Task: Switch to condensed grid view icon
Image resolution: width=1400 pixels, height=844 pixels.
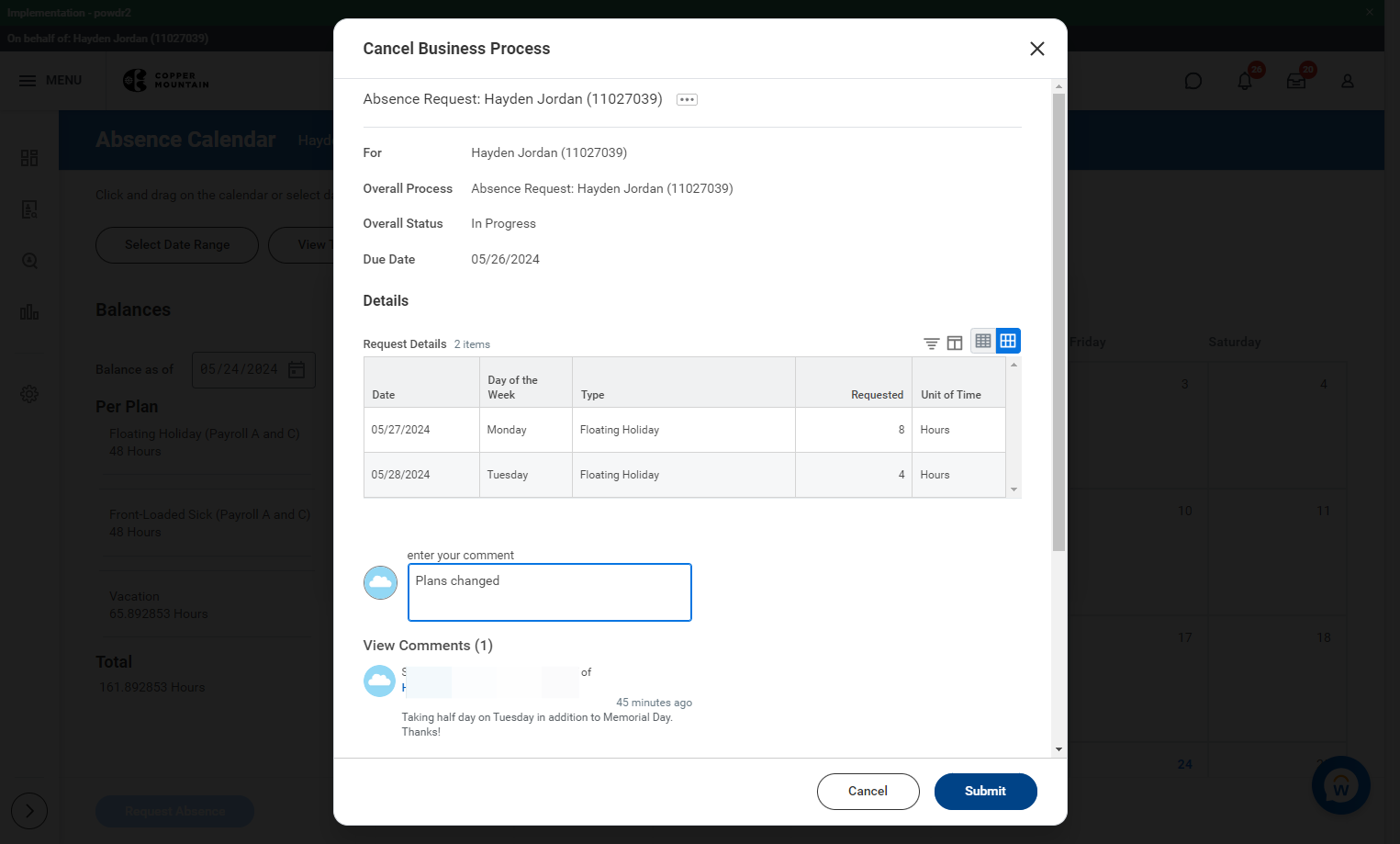Action: [x=983, y=341]
